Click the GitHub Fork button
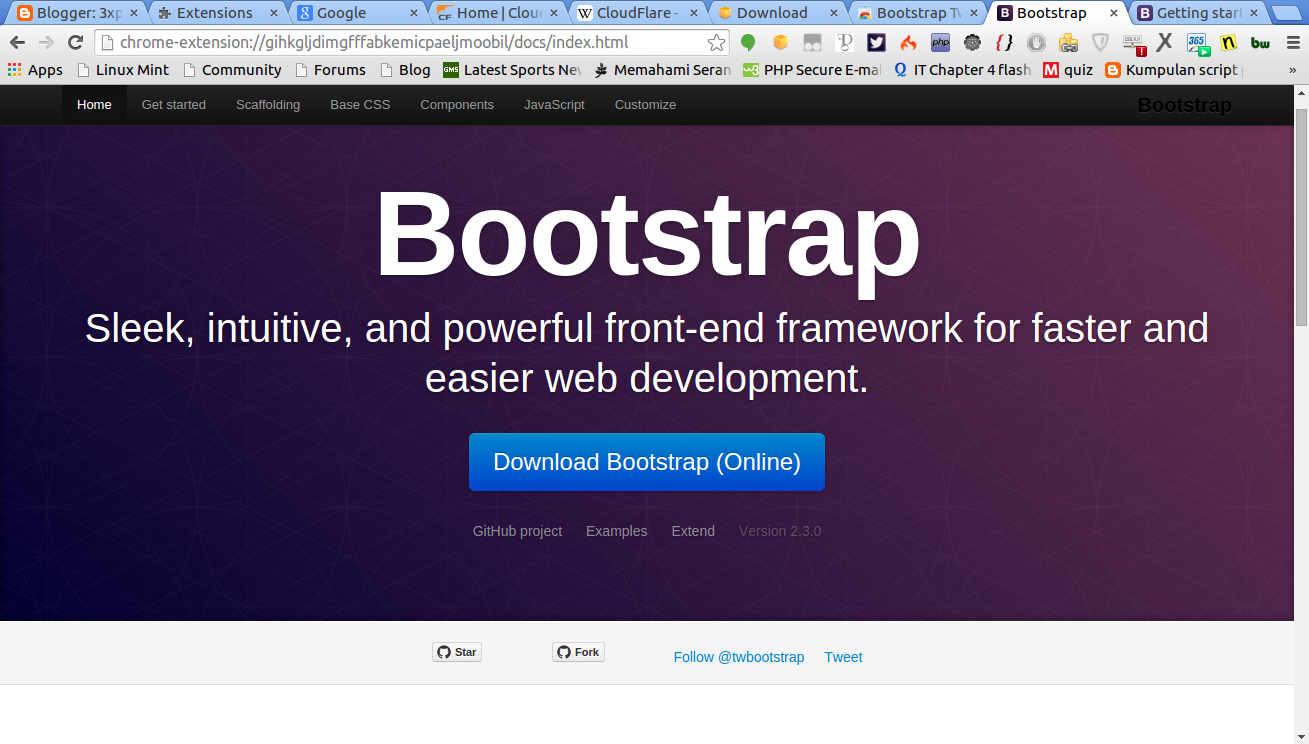 coord(578,652)
